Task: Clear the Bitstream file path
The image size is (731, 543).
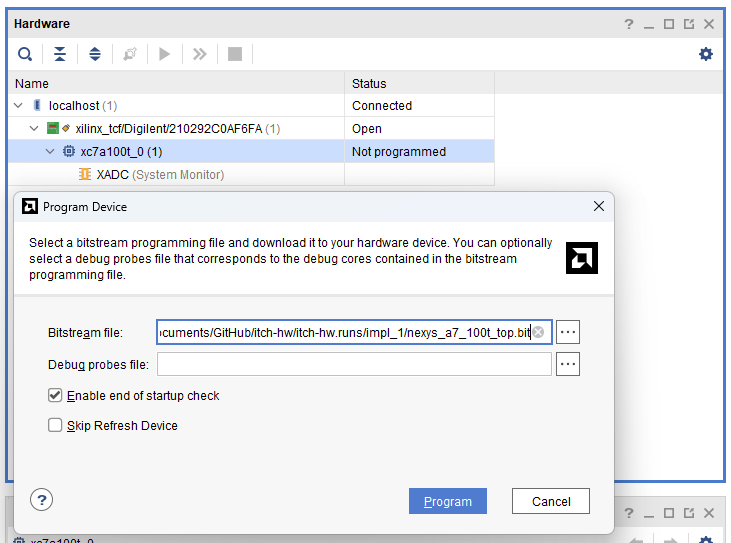Action: pos(538,332)
